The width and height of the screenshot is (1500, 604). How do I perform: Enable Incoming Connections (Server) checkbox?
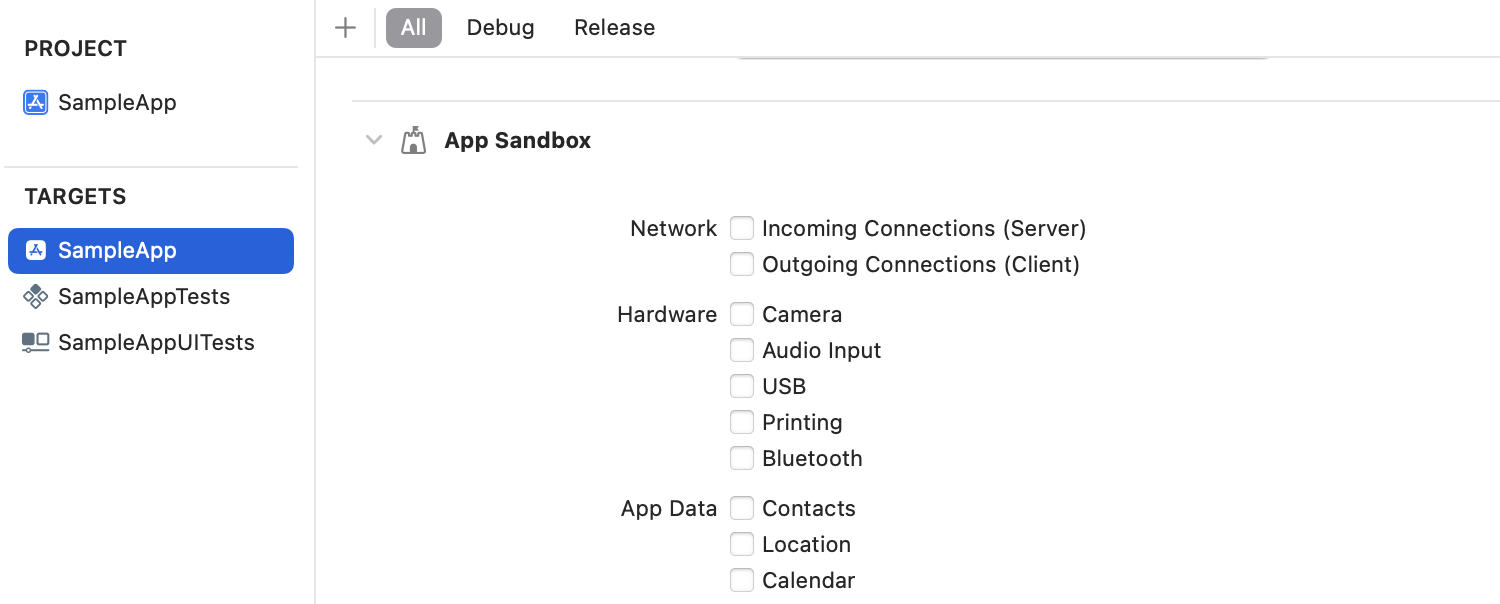coord(741,228)
